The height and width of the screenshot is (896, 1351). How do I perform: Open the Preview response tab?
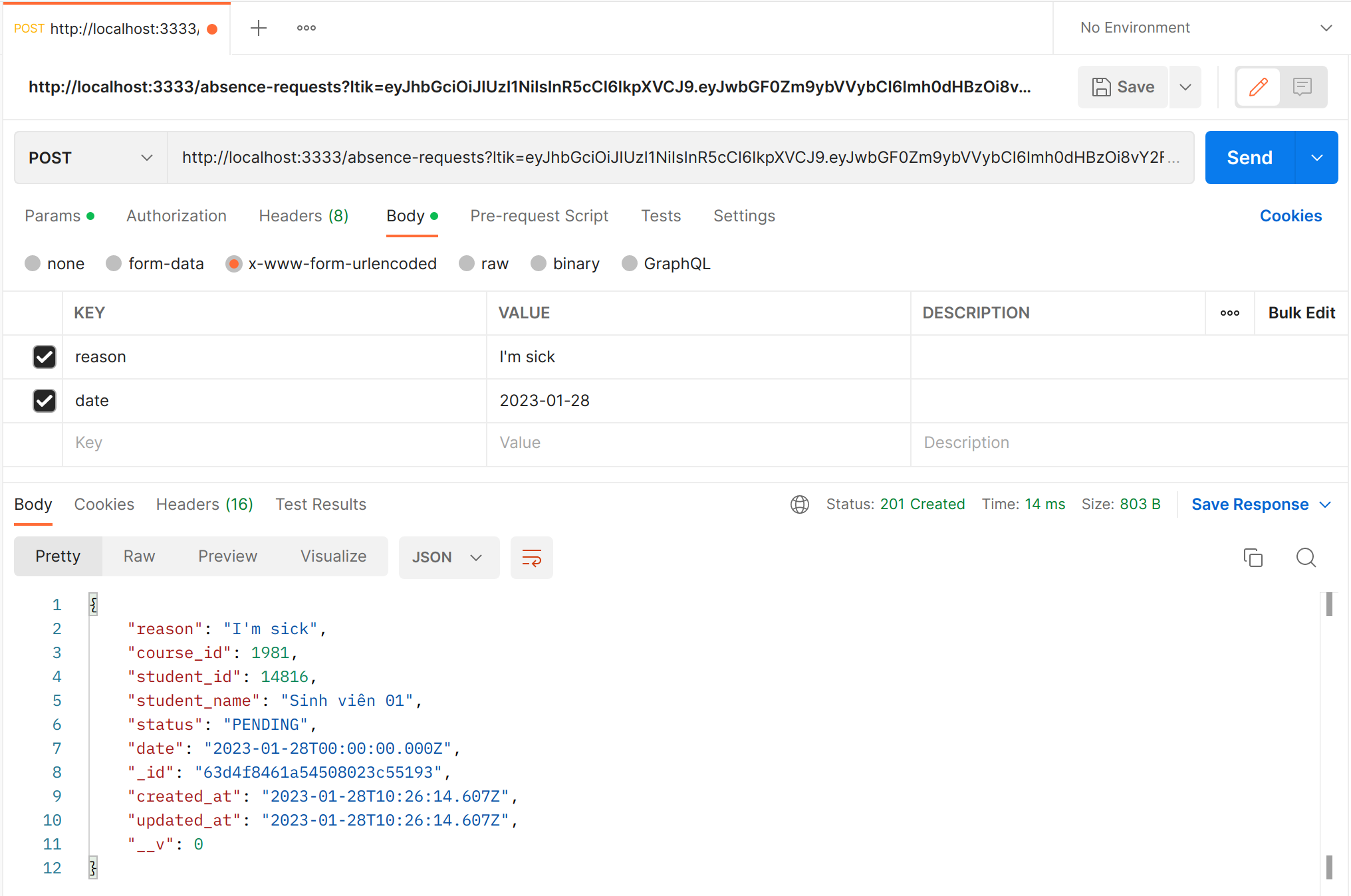click(x=227, y=556)
